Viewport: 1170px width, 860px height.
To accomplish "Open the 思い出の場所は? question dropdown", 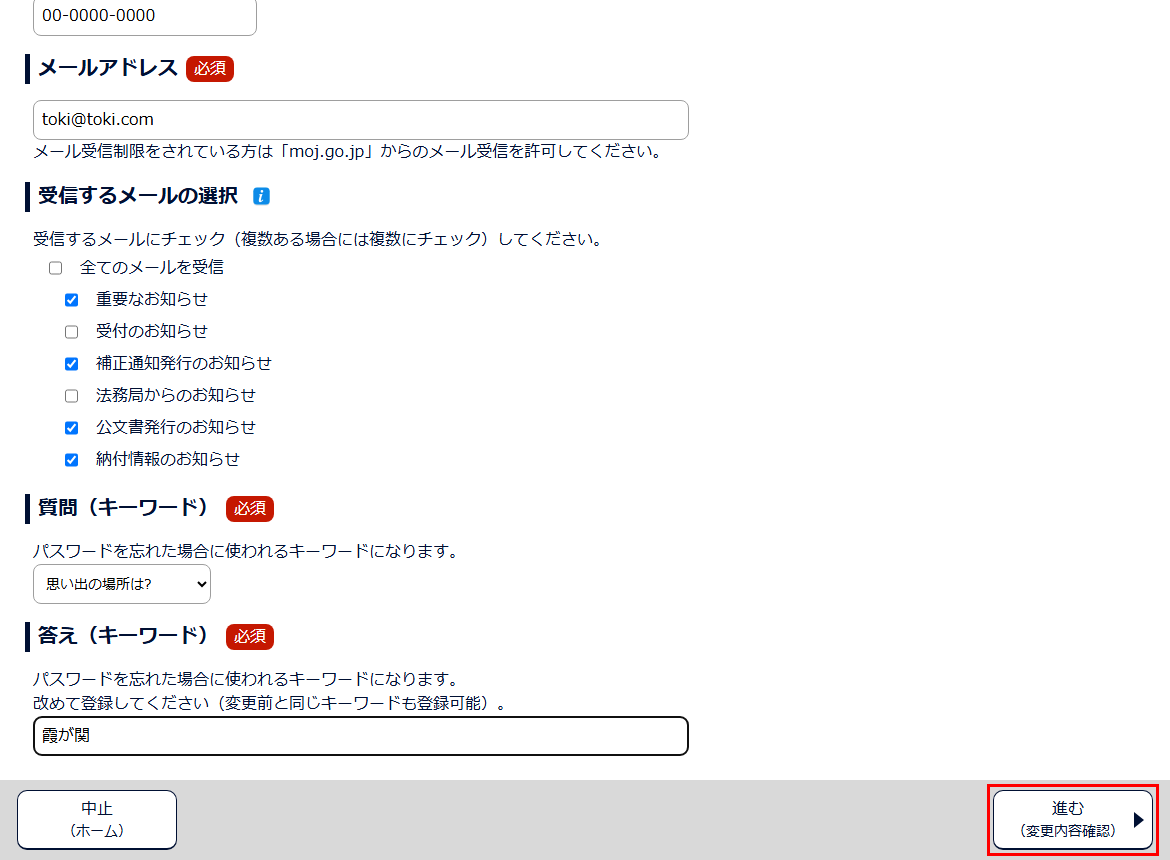I will point(122,584).
